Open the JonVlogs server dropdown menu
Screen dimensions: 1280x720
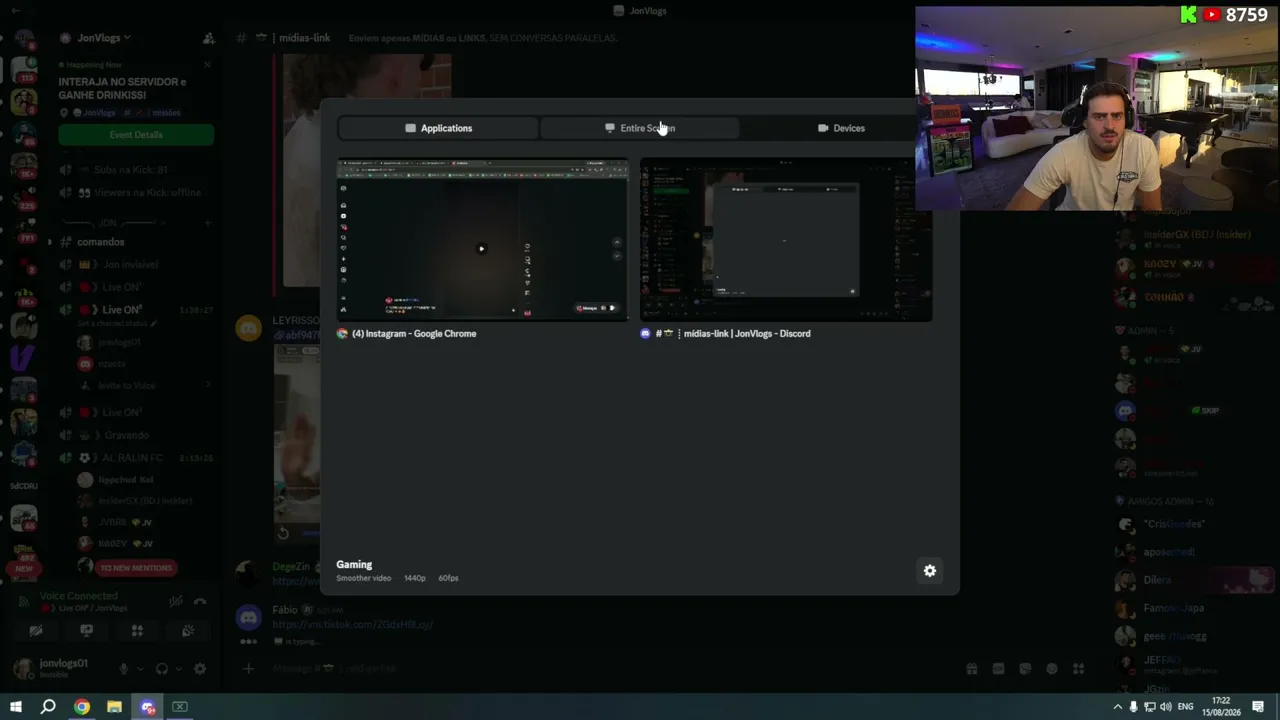pos(104,38)
